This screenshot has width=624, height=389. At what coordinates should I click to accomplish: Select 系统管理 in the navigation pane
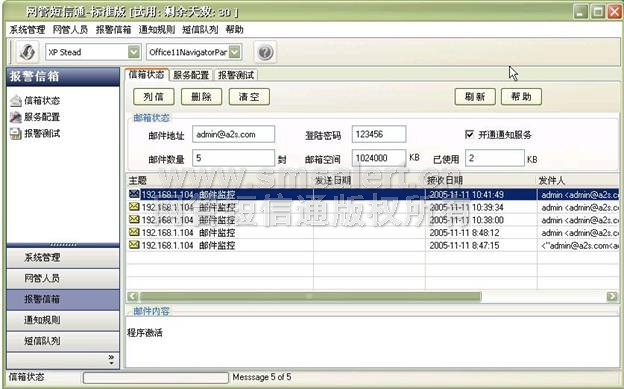pyautogui.click(x=63, y=258)
